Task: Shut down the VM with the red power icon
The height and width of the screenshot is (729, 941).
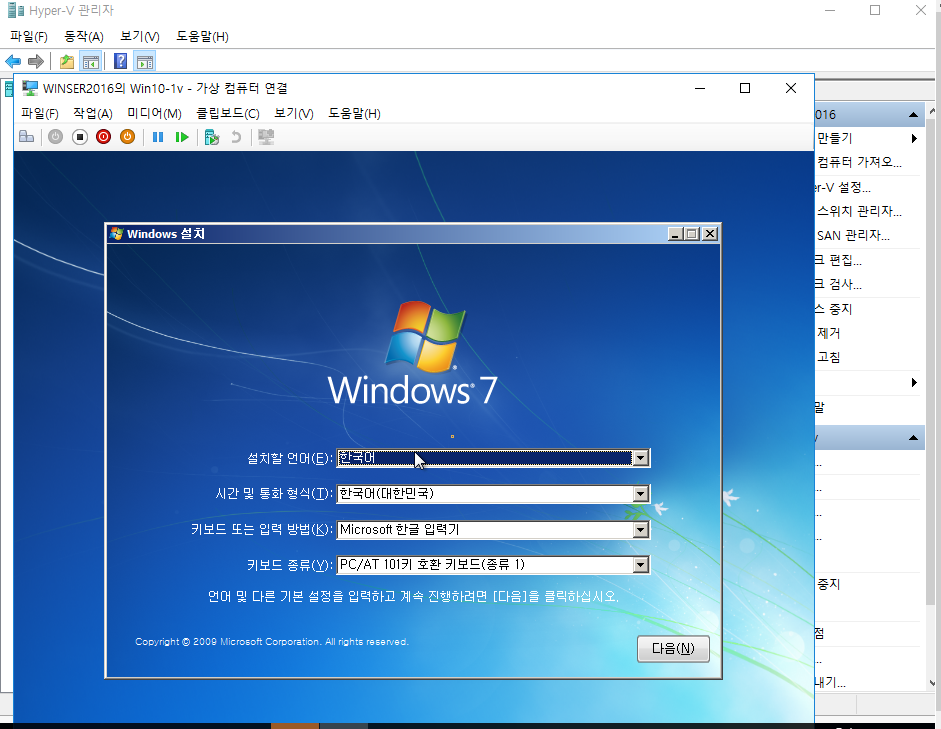Action: click(x=103, y=137)
